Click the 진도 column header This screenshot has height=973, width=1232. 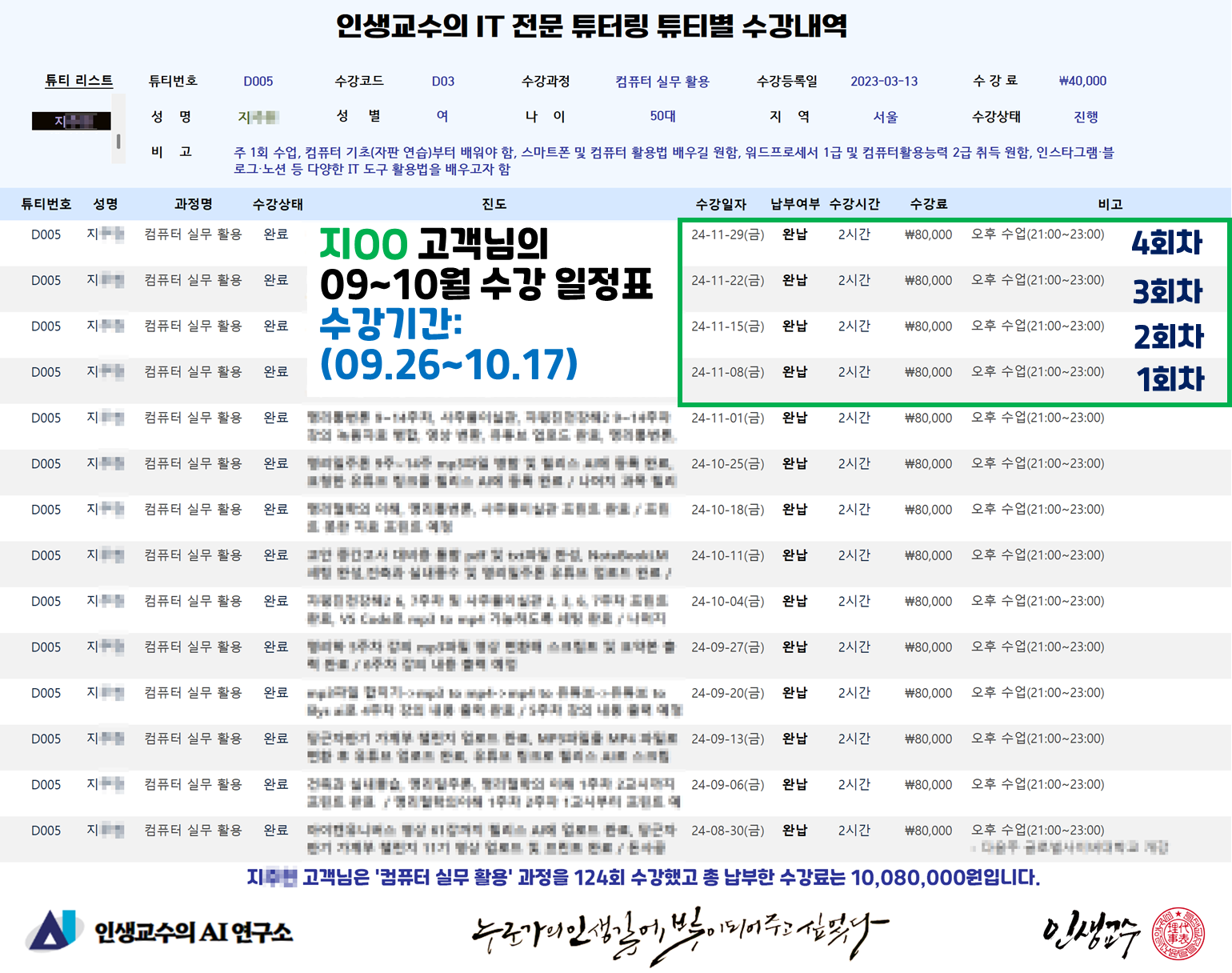494,204
